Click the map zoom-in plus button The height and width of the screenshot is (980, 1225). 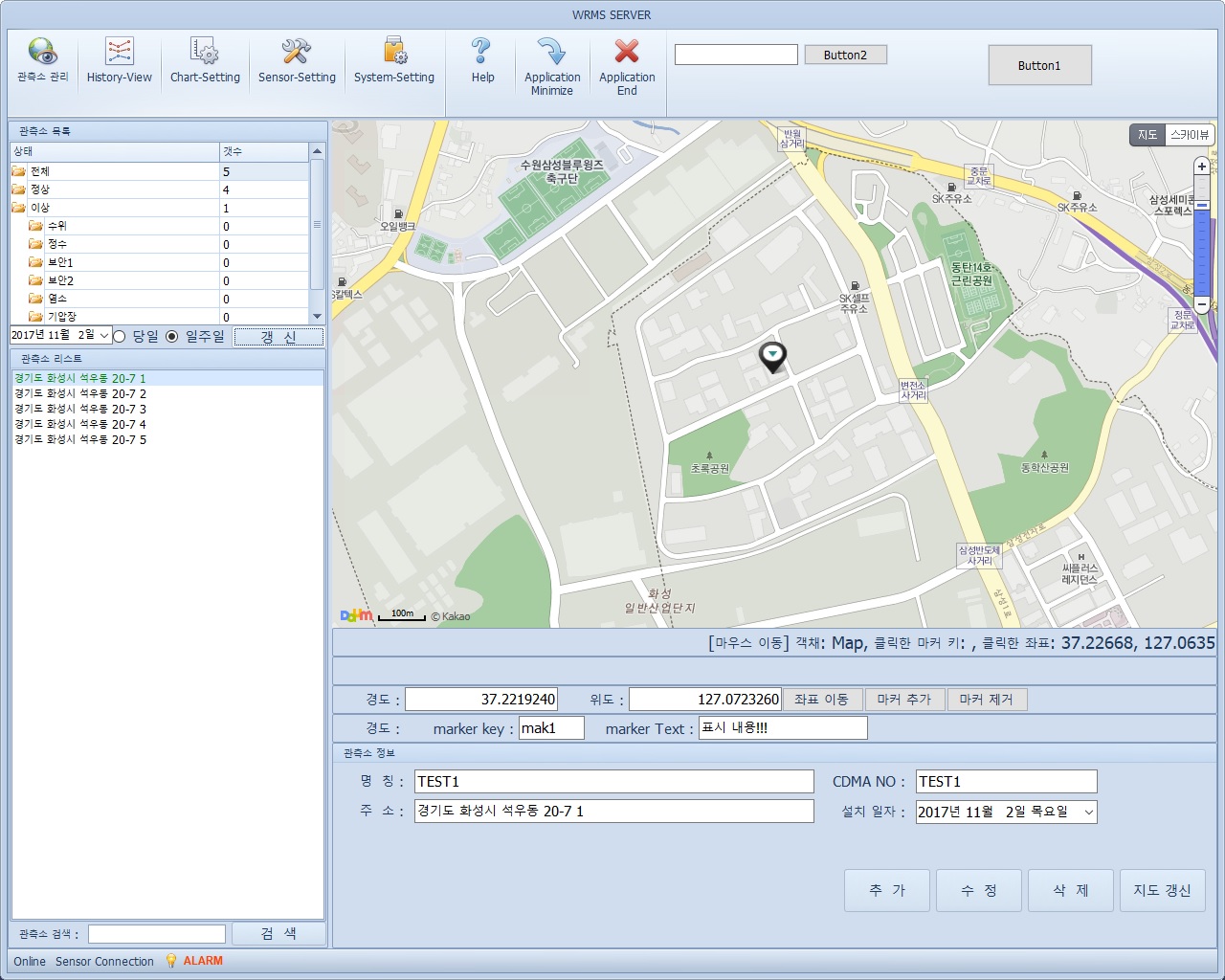(1202, 167)
